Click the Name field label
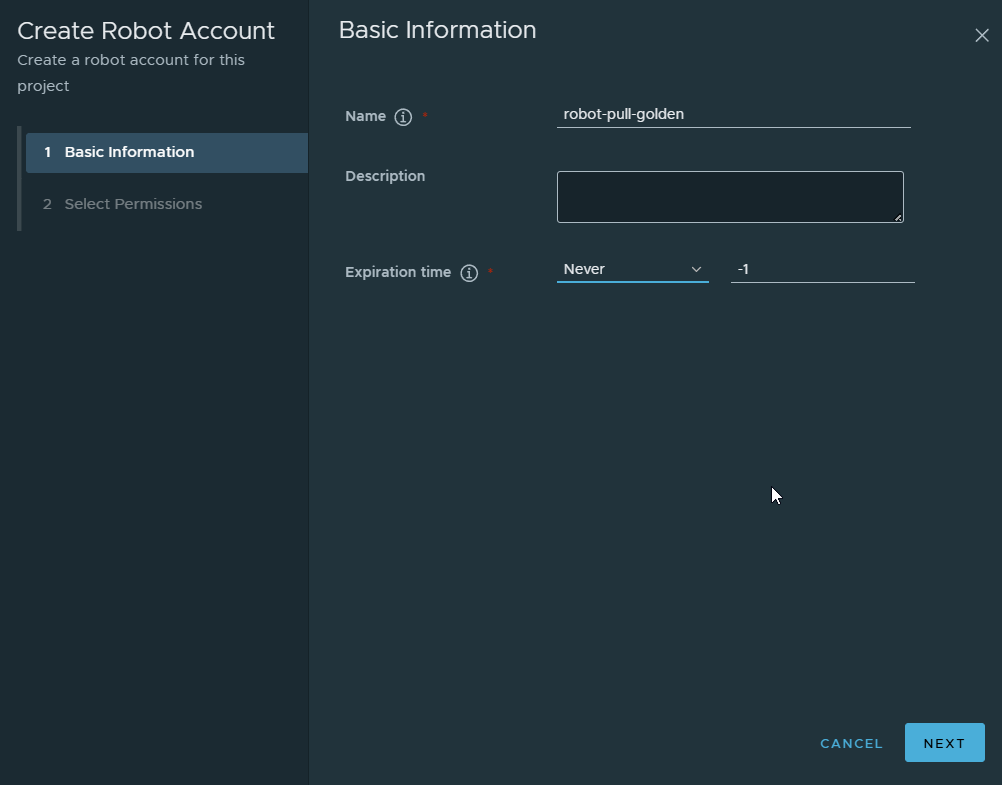The width and height of the screenshot is (1002, 785). click(365, 116)
